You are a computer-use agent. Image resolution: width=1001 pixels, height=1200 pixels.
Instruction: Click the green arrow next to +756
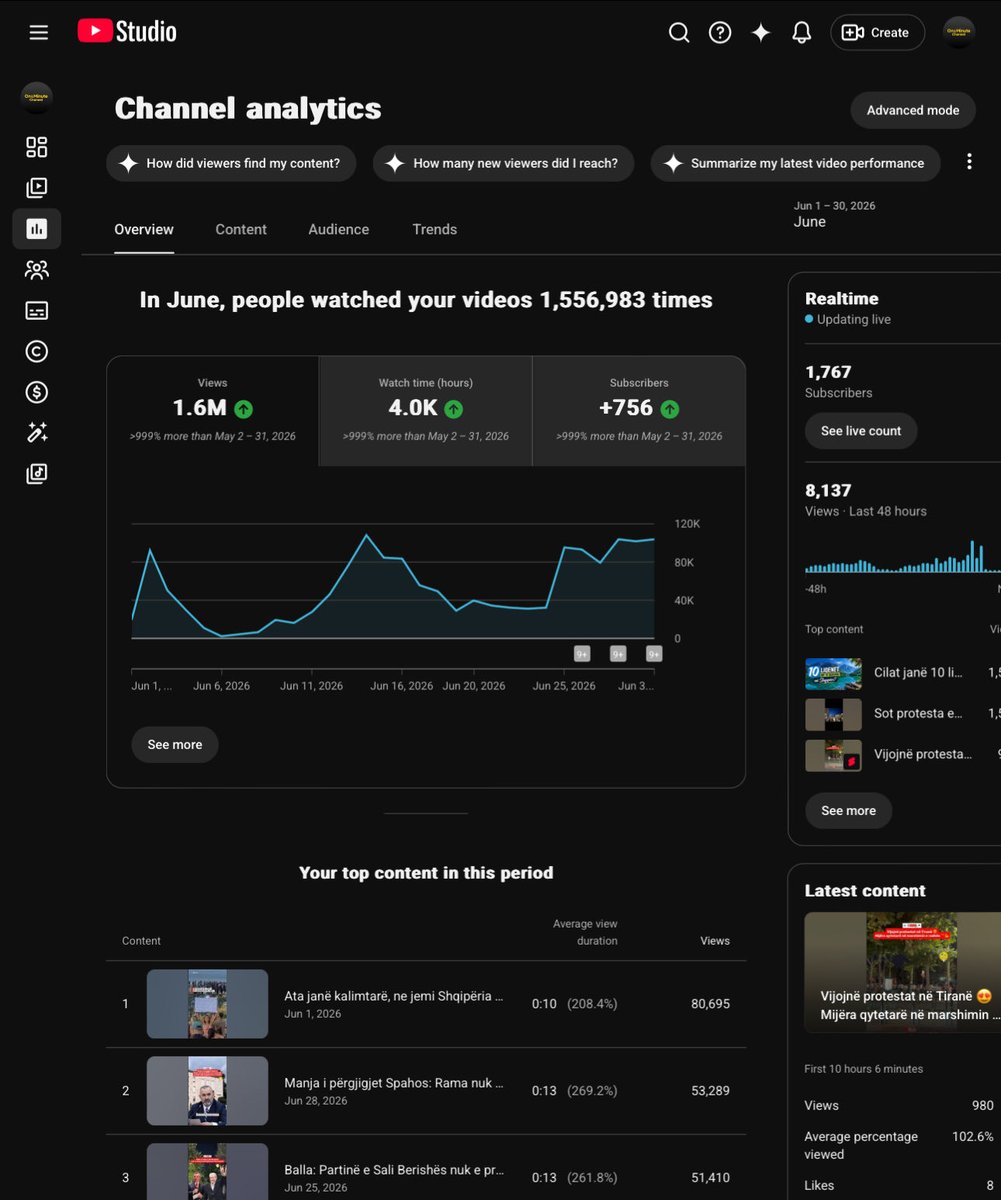pos(670,409)
